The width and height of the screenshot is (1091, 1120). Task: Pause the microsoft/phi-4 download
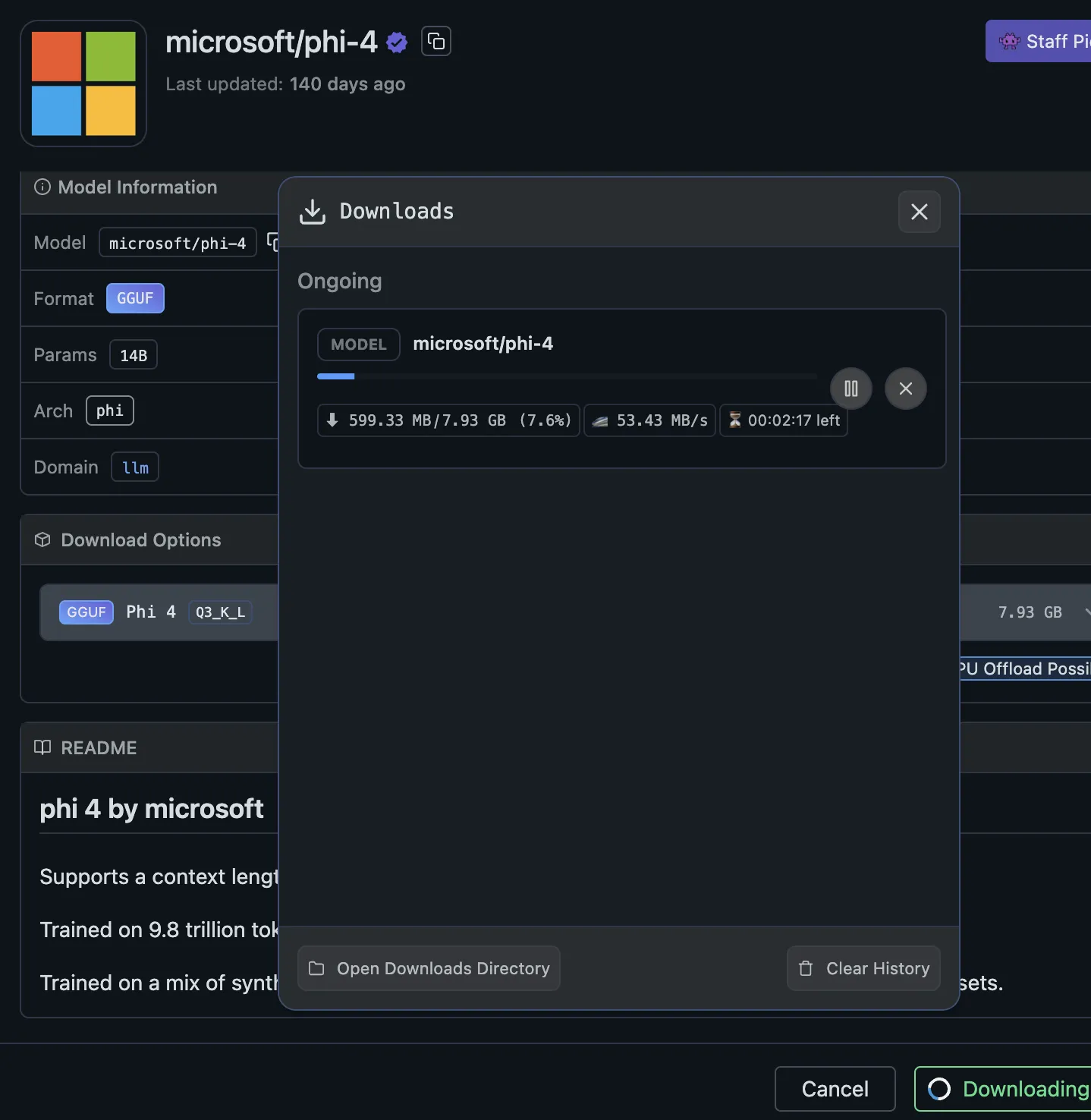[851, 389]
